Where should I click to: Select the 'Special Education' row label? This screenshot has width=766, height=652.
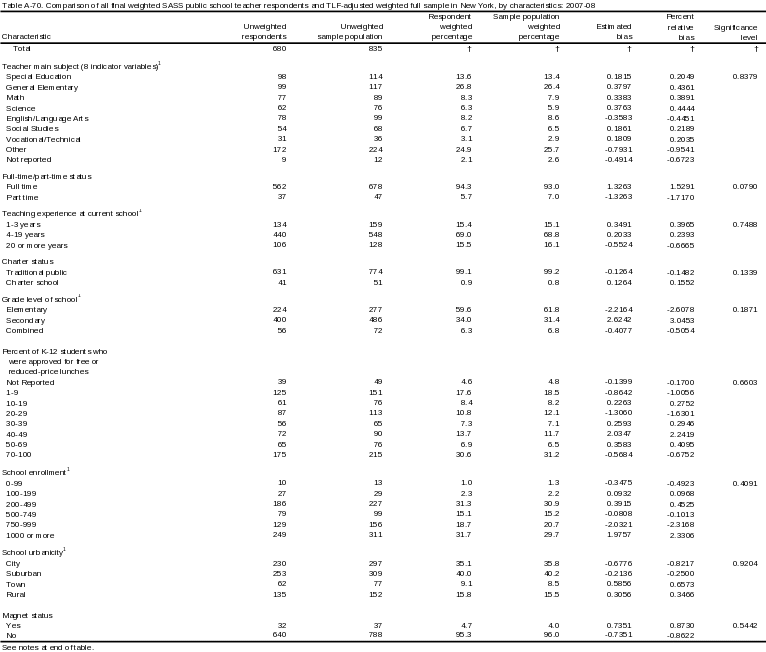[x=39, y=77]
